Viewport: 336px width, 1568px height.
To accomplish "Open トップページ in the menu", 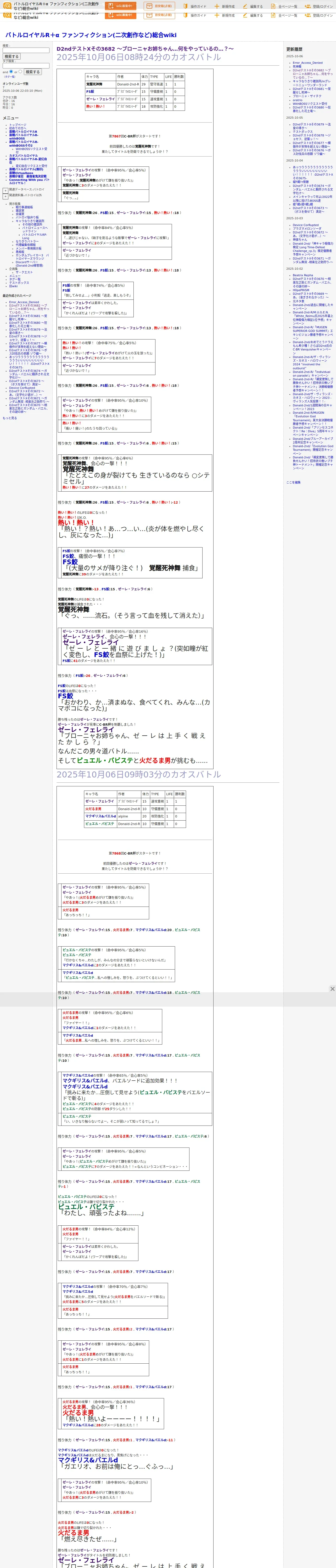I will [18, 124].
